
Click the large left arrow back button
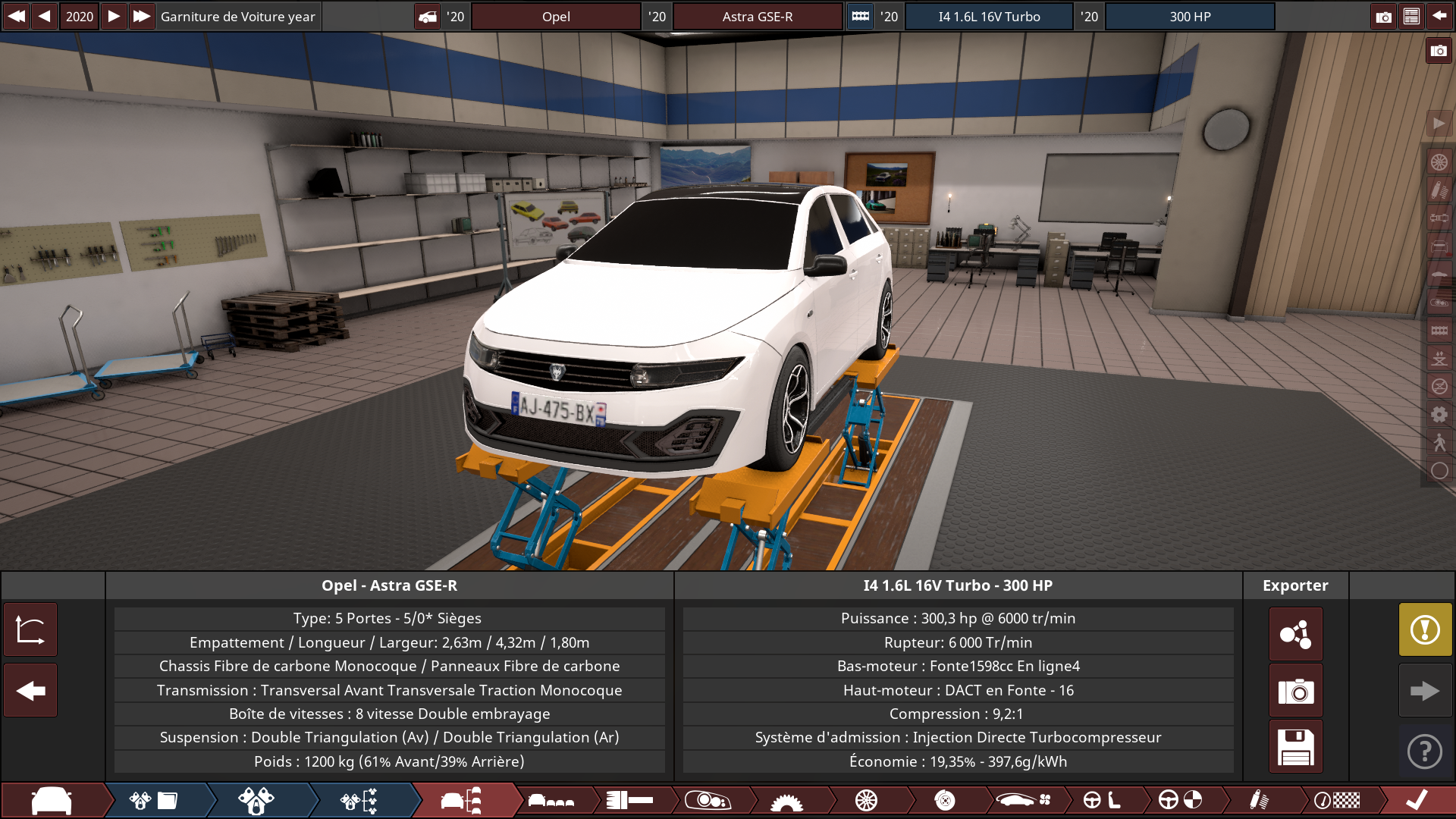click(30, 691)
